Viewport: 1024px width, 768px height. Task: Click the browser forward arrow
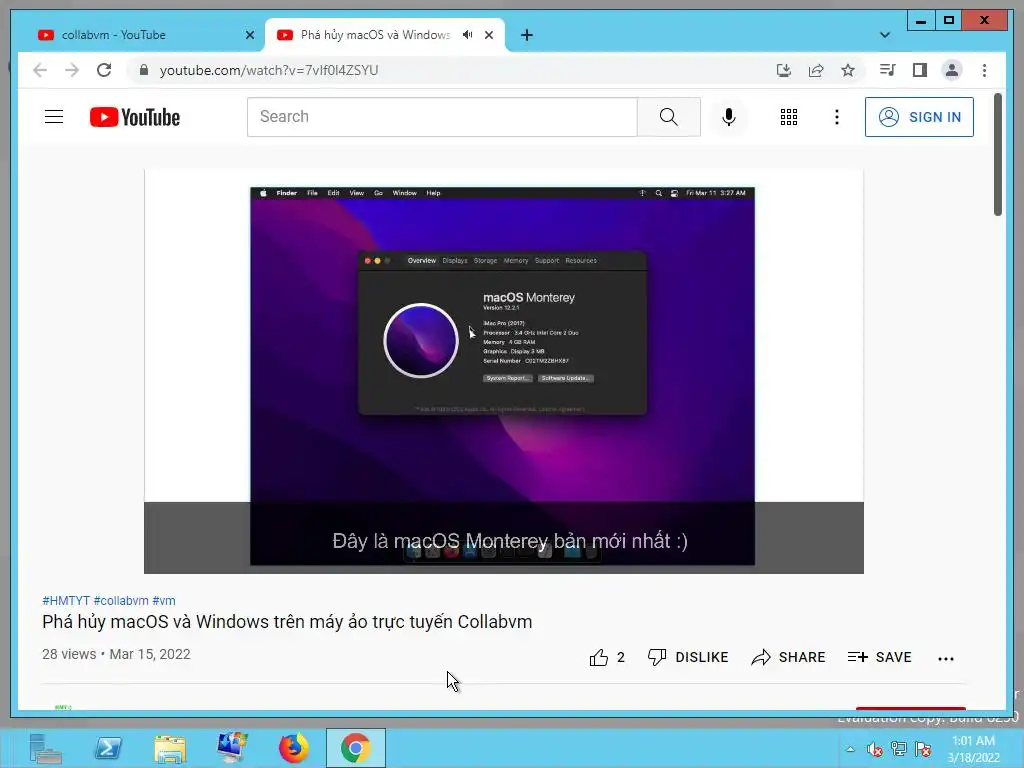[72, 70]
